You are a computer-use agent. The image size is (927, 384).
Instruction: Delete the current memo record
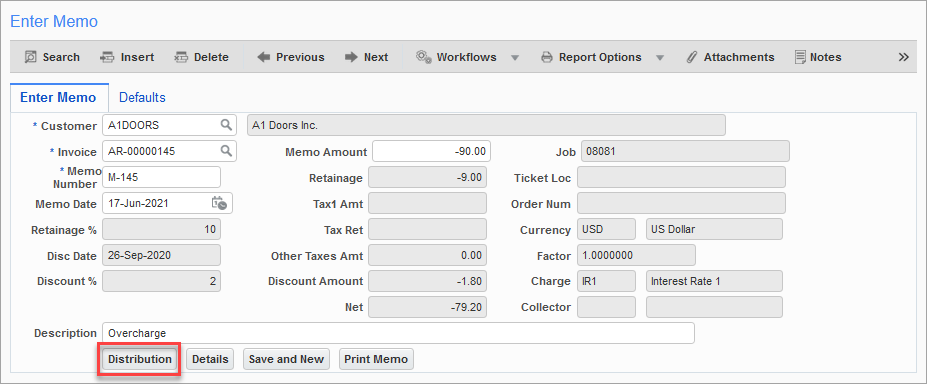[x=202, y=57]
